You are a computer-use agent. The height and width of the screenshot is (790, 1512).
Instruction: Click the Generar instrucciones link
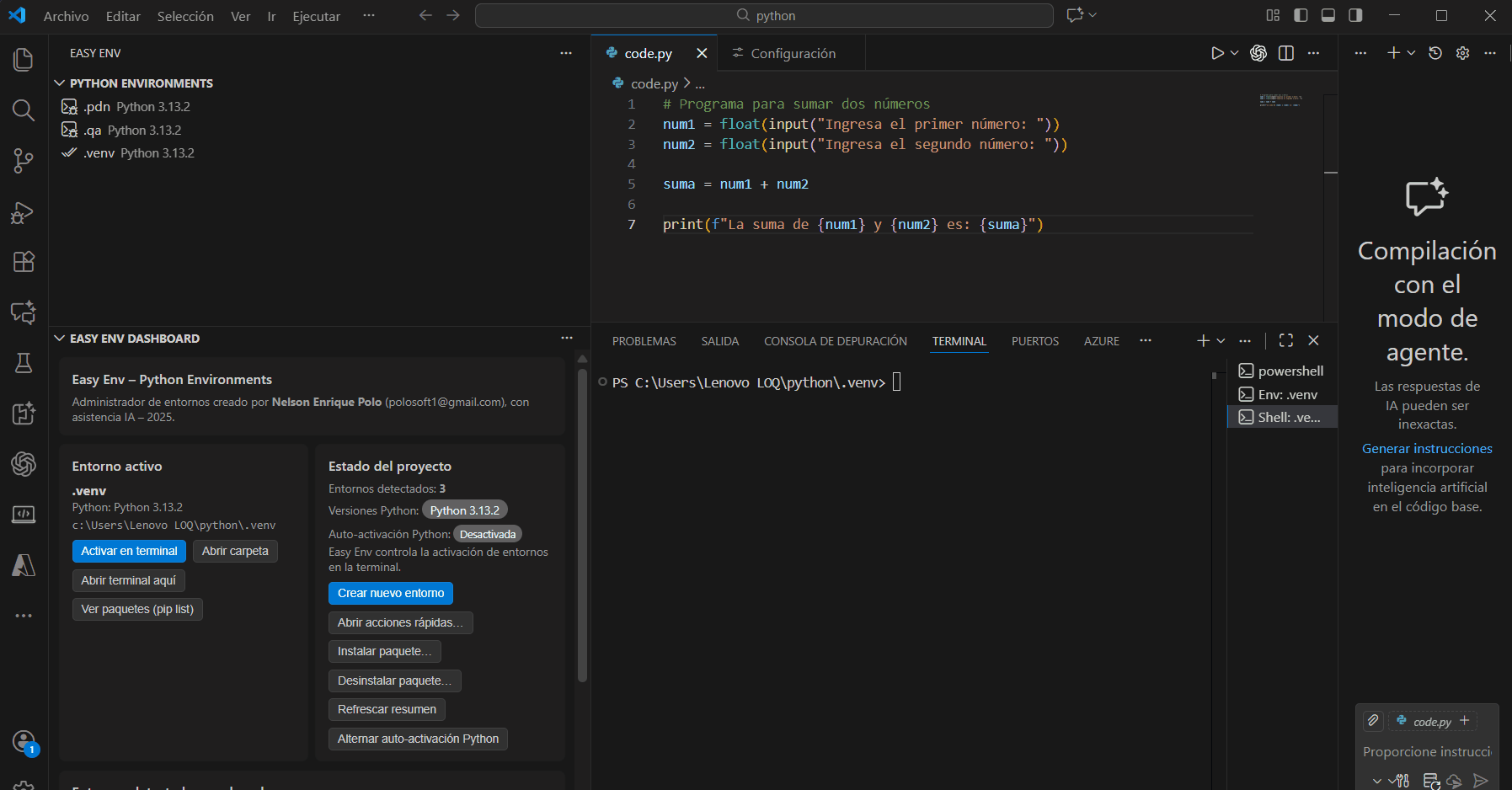coord(1427,449)
